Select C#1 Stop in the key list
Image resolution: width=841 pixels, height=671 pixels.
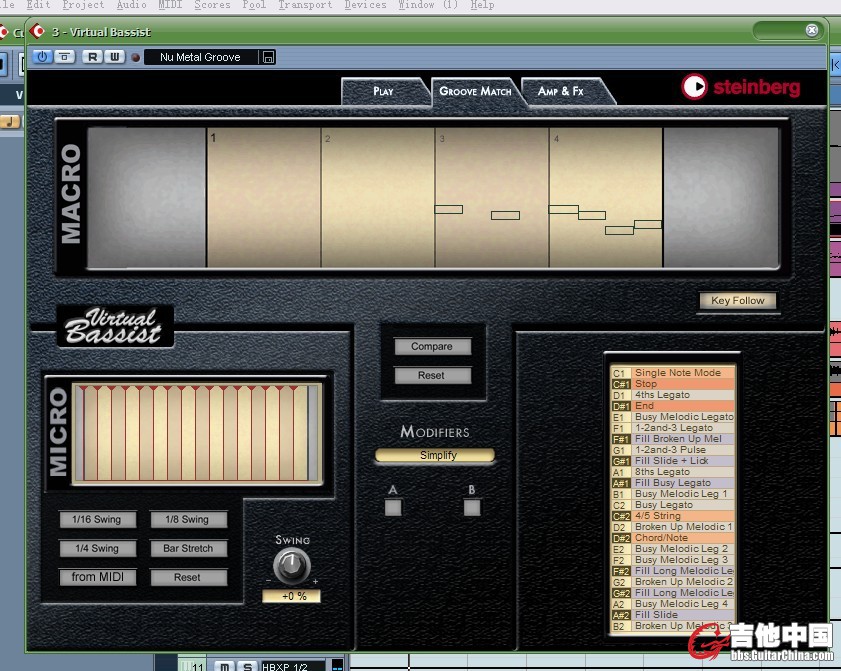pos(673,384)
